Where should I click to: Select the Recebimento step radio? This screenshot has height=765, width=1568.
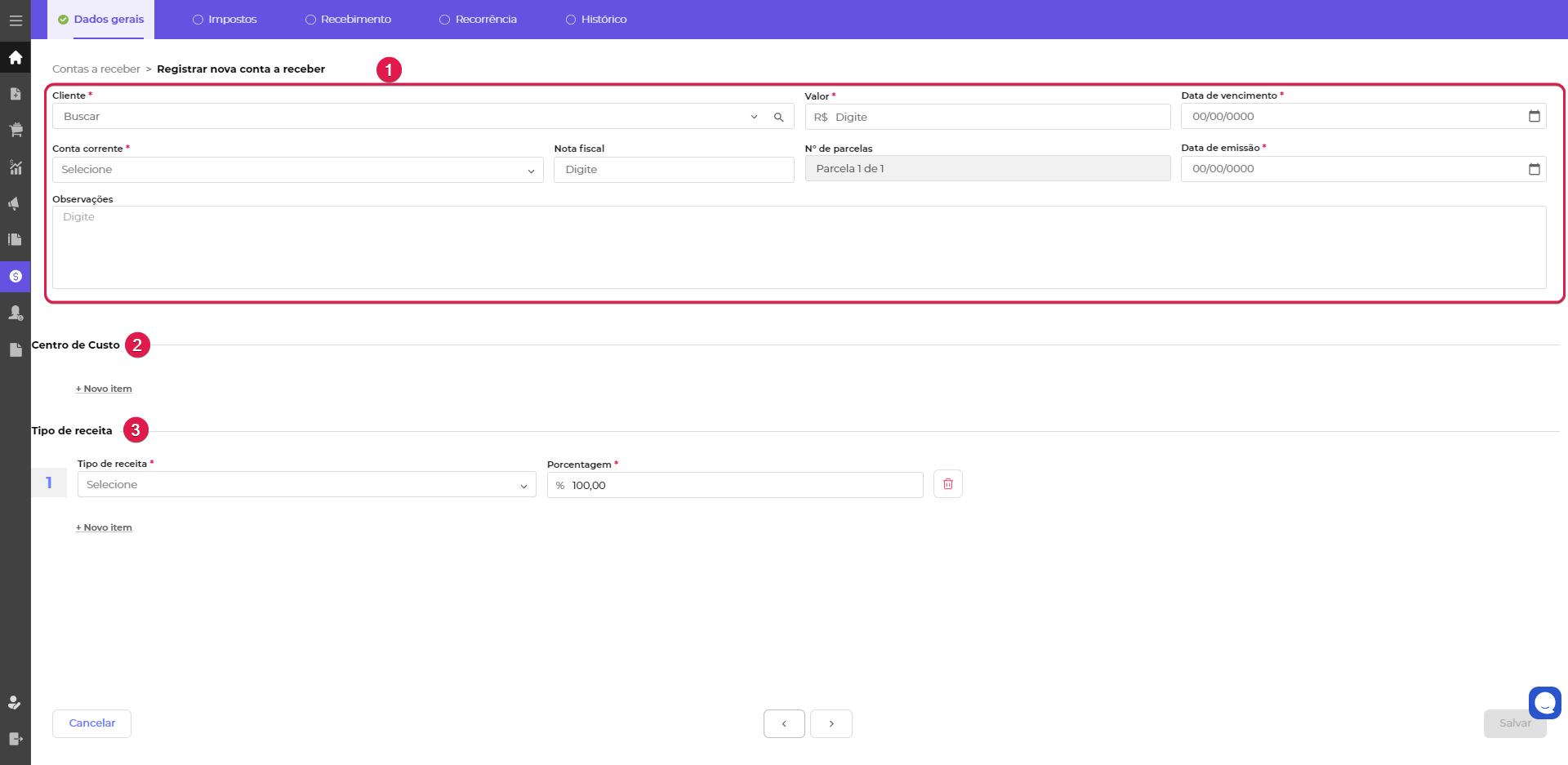point(310,20)
